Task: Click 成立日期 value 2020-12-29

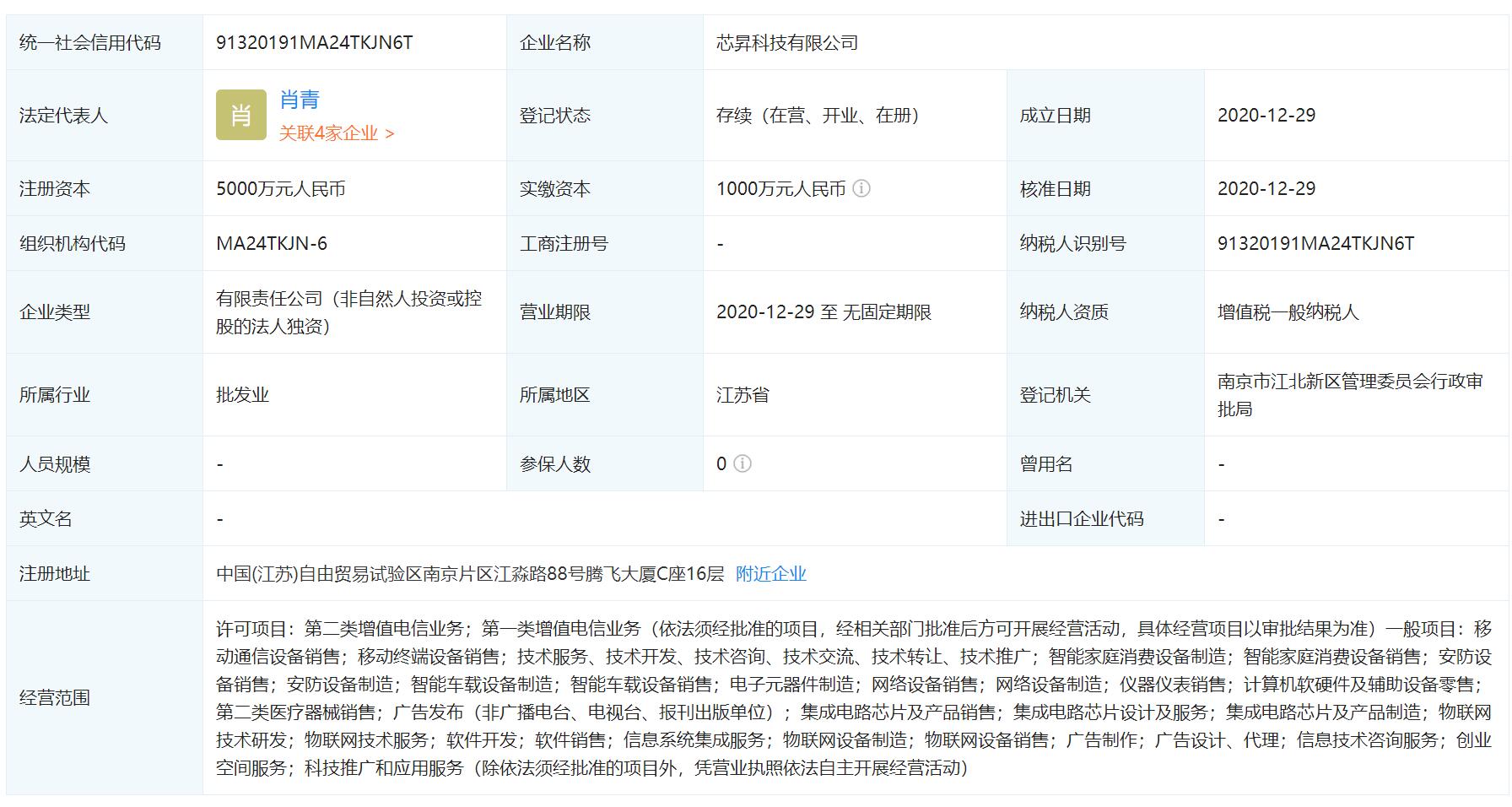Action: coord(1266,116)
